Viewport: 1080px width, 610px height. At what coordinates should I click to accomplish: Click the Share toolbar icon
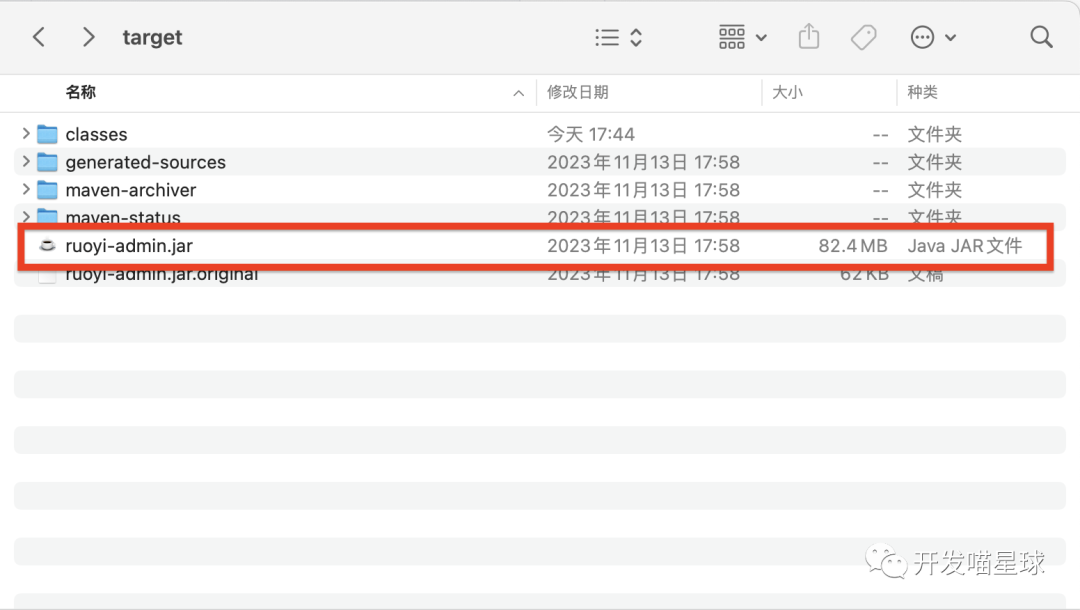pos(809,36)
